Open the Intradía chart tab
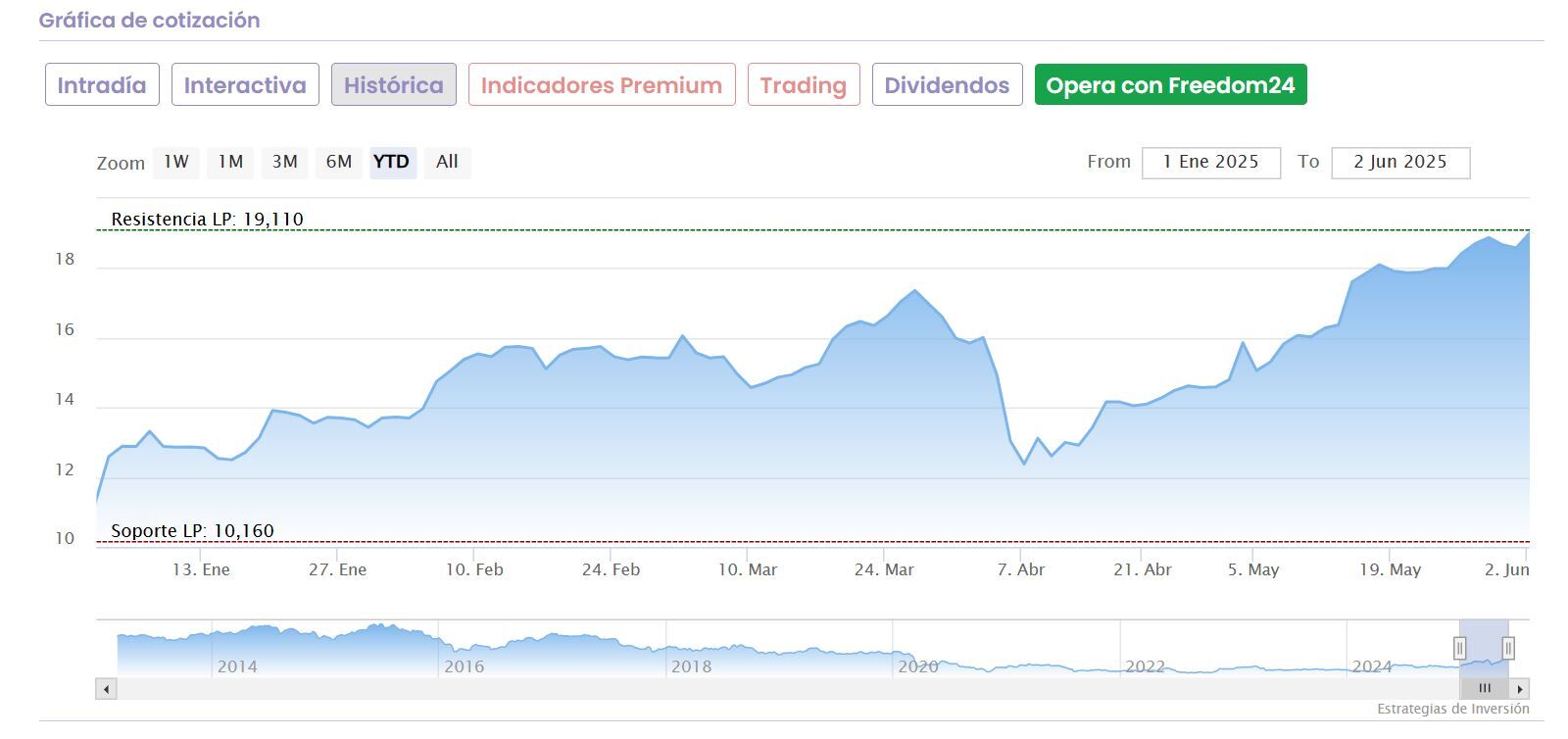Image resolution: width=1568 pixels, height=739 pixels. click(102, 85)
